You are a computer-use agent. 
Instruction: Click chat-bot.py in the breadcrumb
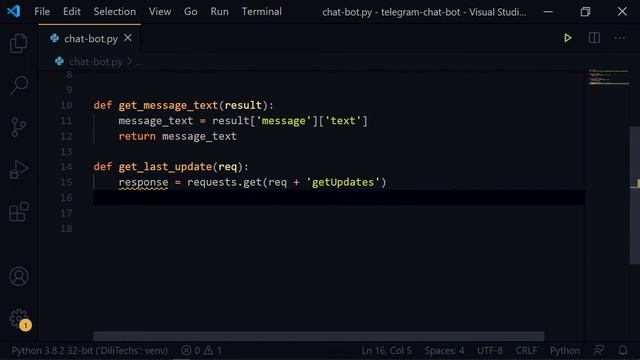[x=96, y=62]
